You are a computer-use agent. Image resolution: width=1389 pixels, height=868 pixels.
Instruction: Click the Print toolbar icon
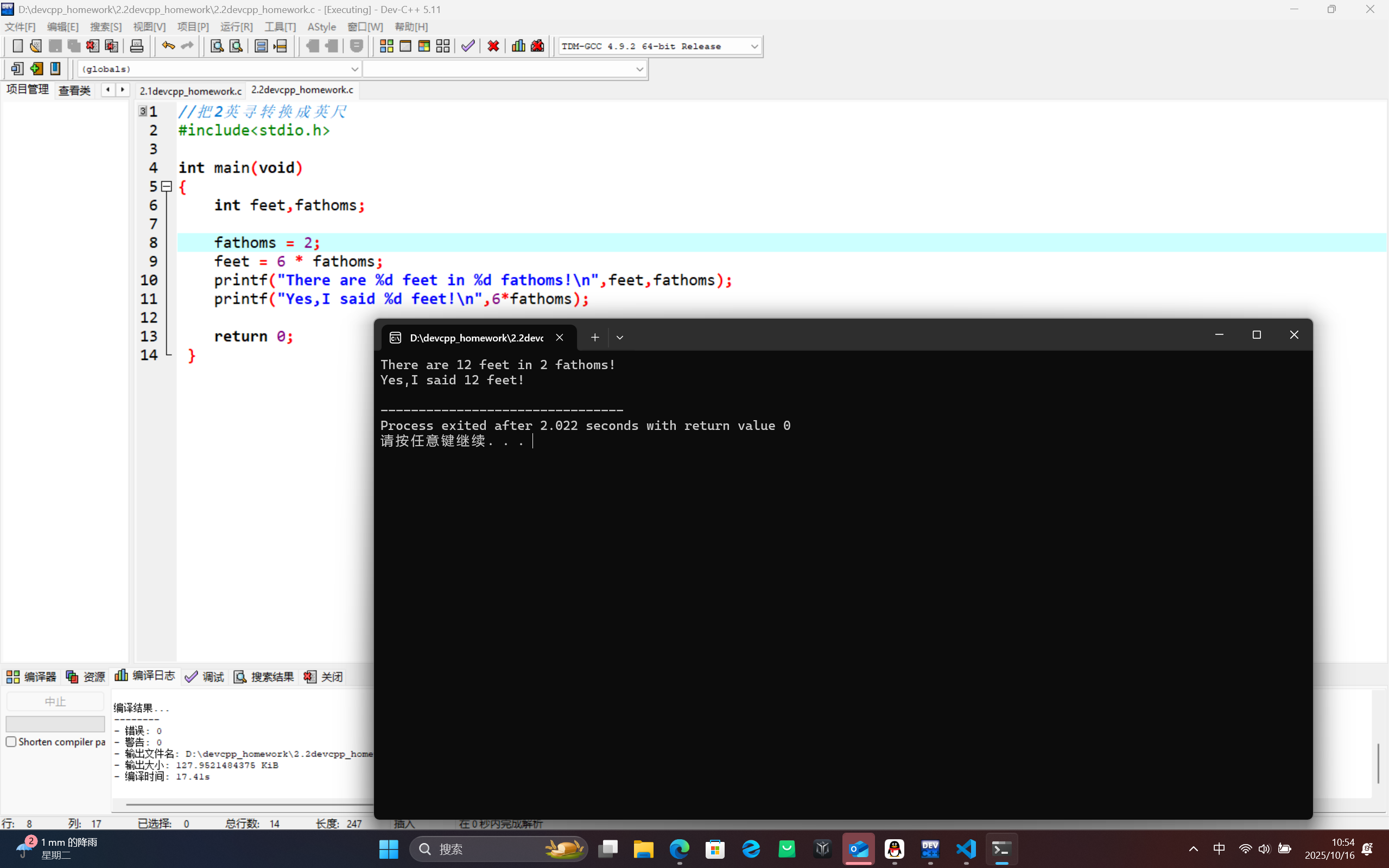137,46
